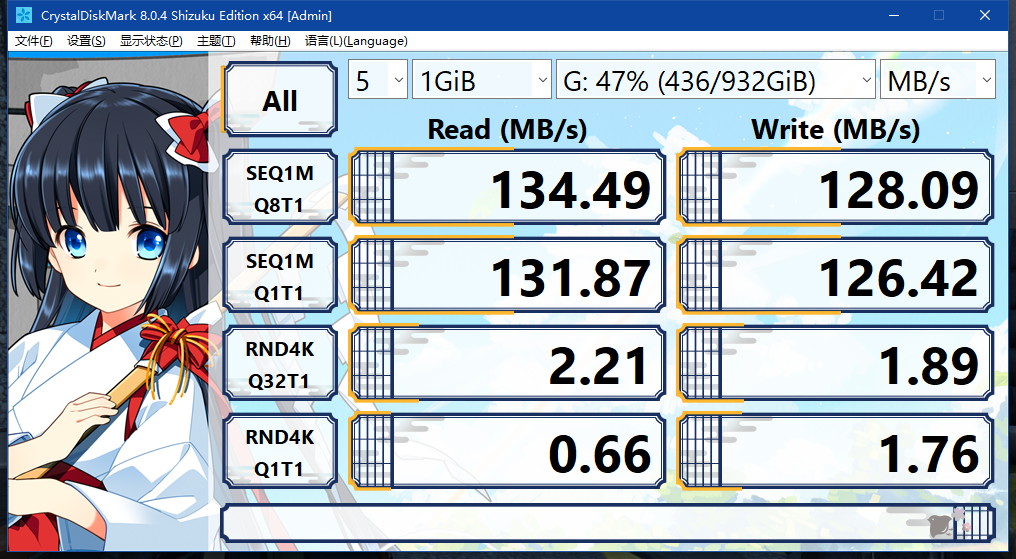
Task: Expand the test count dropdown showing 5
Action: (378, 80)
